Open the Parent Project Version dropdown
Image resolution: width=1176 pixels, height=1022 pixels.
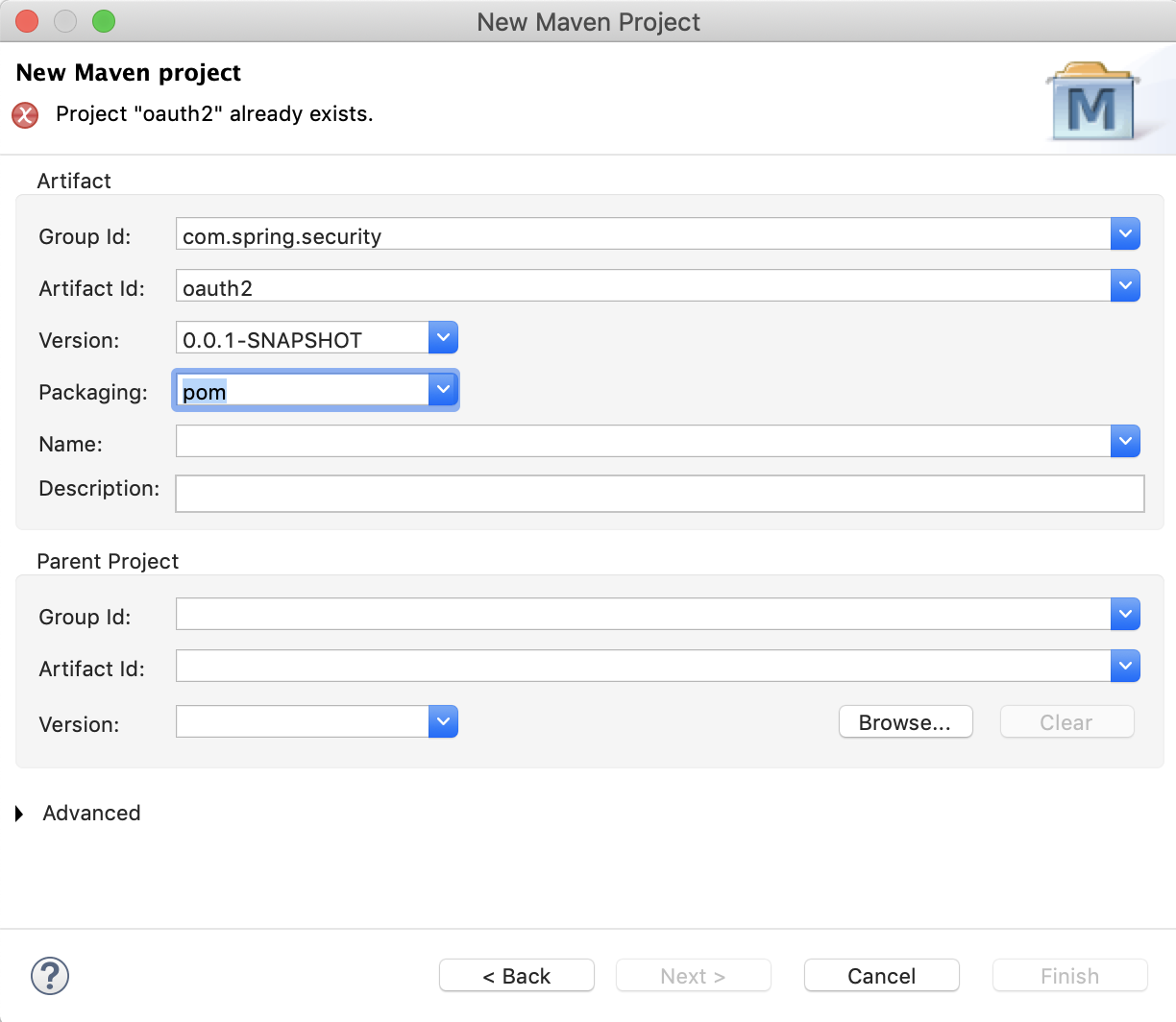(x=443, y=721)
